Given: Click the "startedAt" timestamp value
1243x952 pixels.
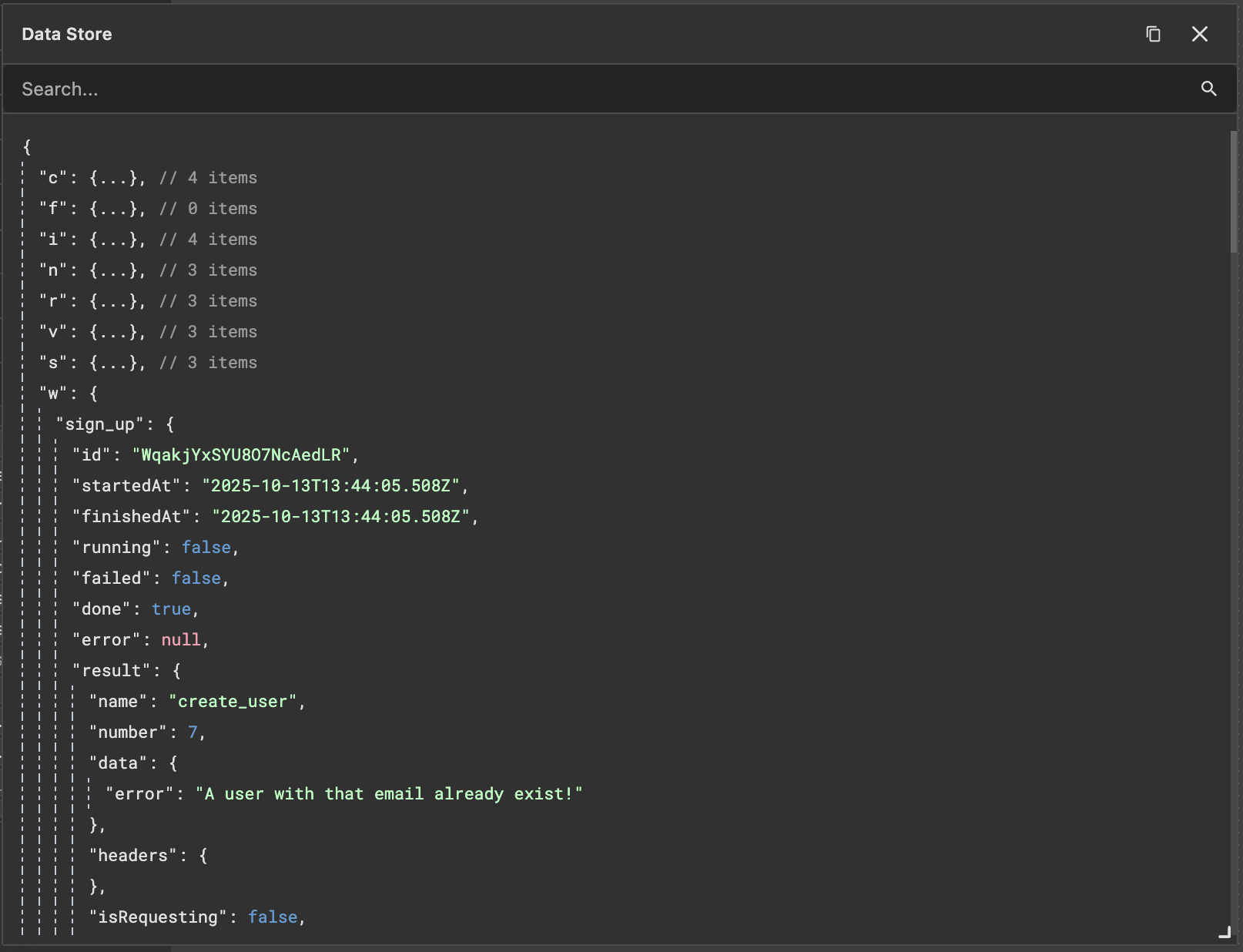Looking at the screenshot, I should [334, 485].
